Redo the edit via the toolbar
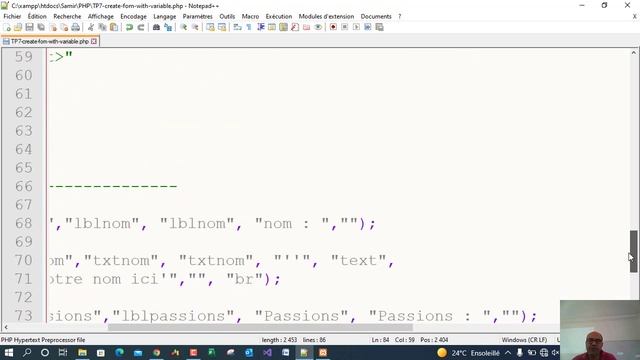640x360 pixels. (141, 27)
